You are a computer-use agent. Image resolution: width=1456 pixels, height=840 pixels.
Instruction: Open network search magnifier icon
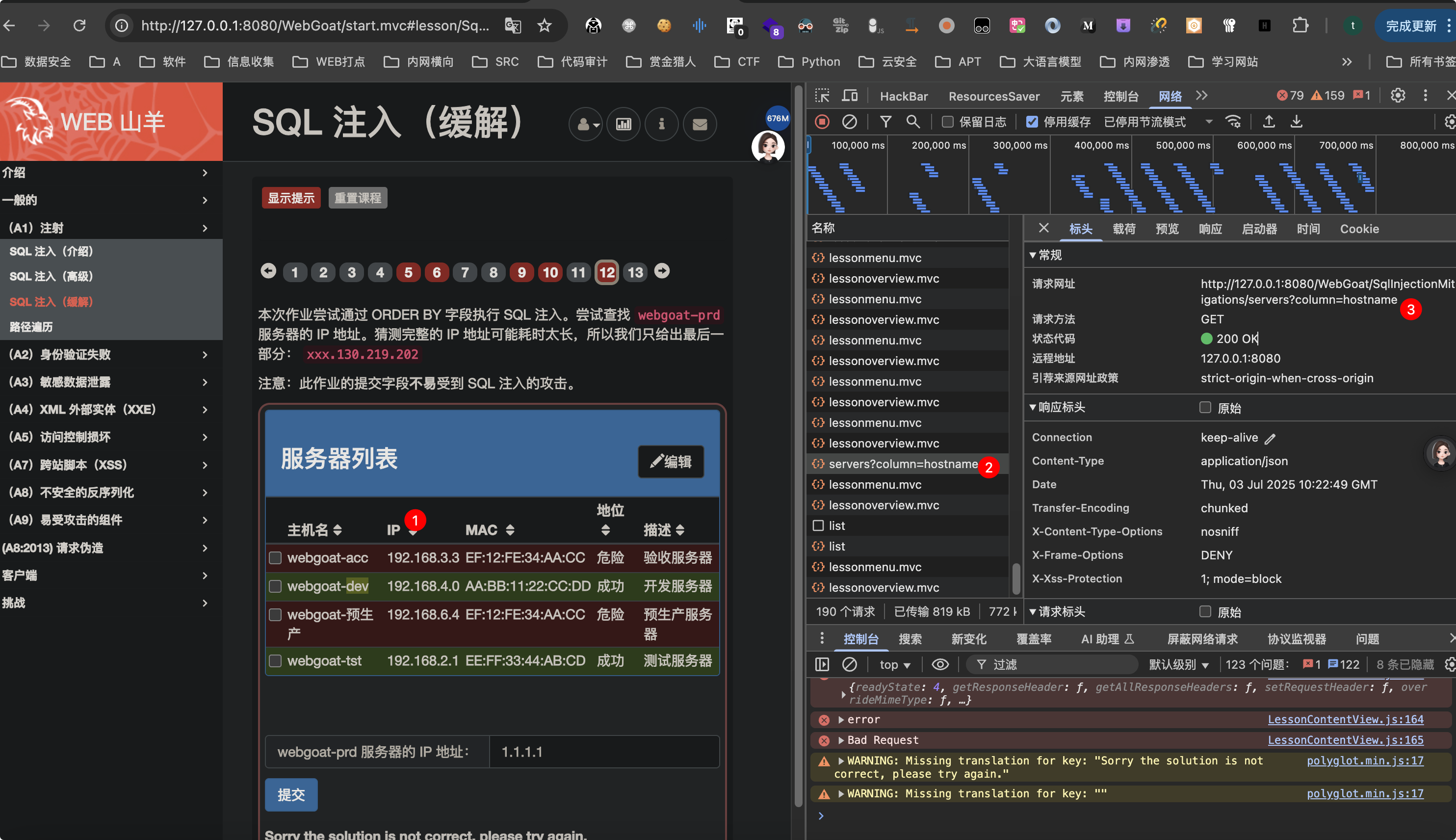pos(913,122)
